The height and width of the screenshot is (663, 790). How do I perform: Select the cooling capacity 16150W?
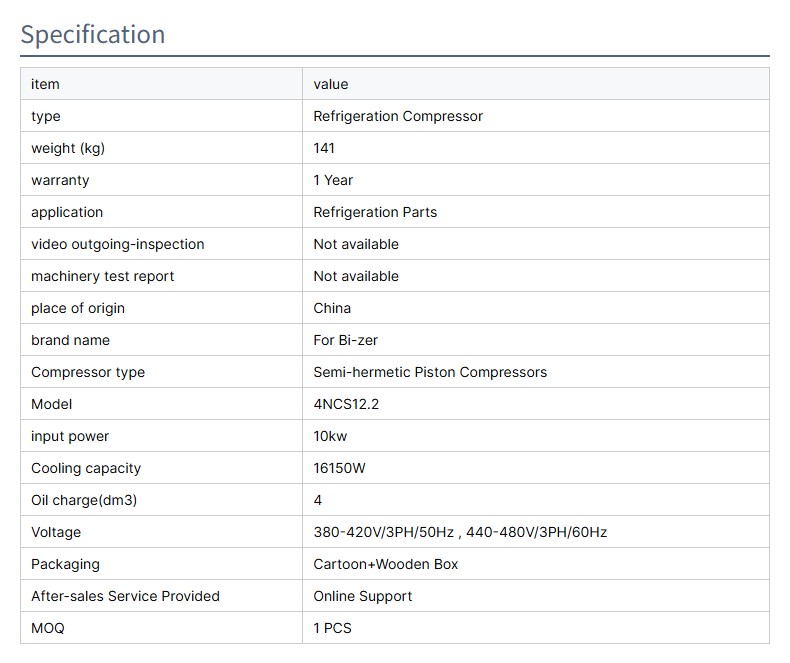(x=340, y=468)
